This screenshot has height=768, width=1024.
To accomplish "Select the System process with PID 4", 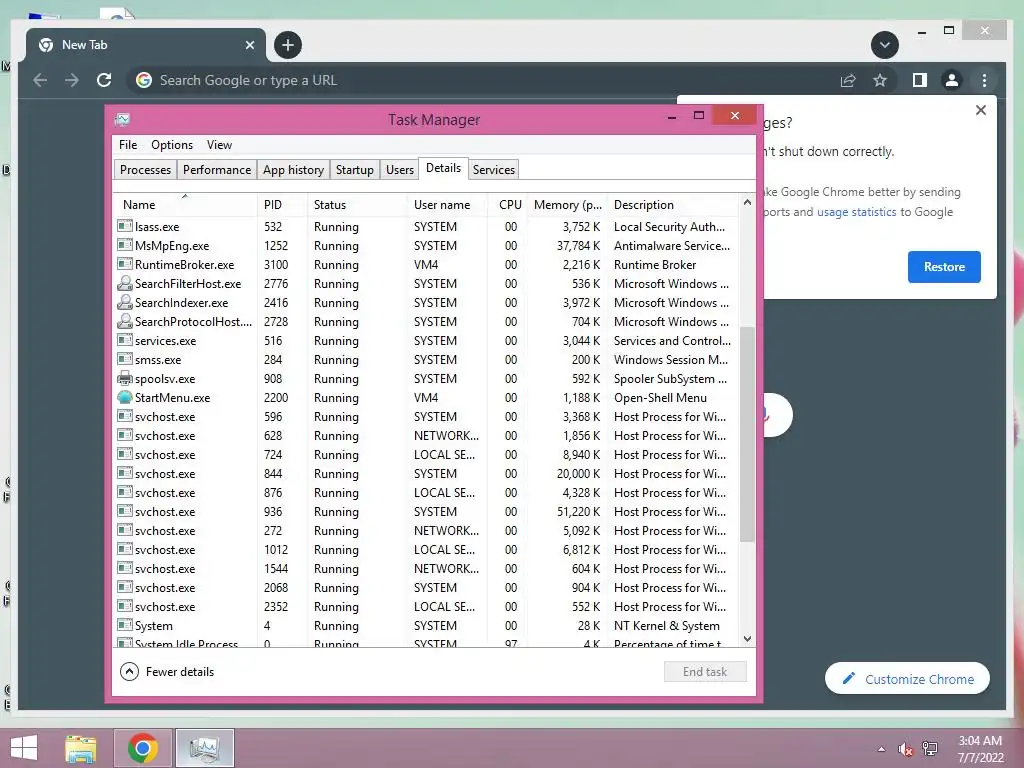I will tap(426, 625).
